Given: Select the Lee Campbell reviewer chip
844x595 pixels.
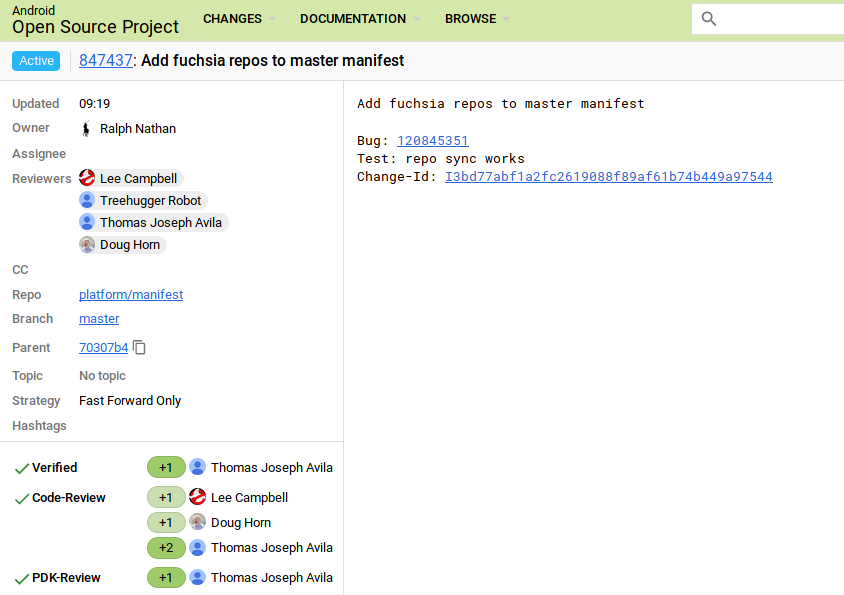Looking at the screenshot, I should tap(131, 178).
